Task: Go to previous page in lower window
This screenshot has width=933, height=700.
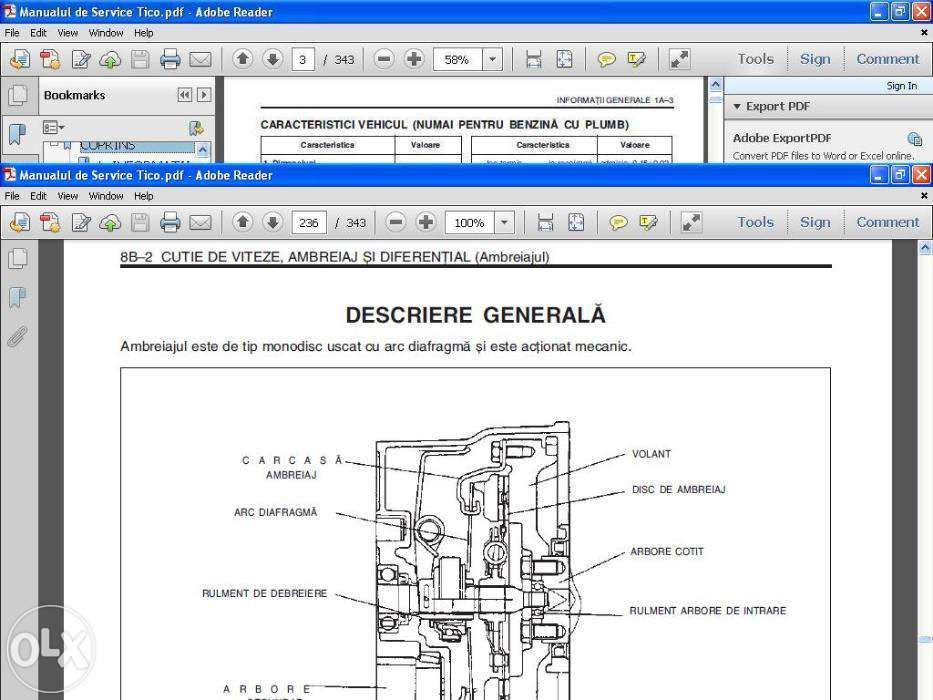Action: (242, 223)
